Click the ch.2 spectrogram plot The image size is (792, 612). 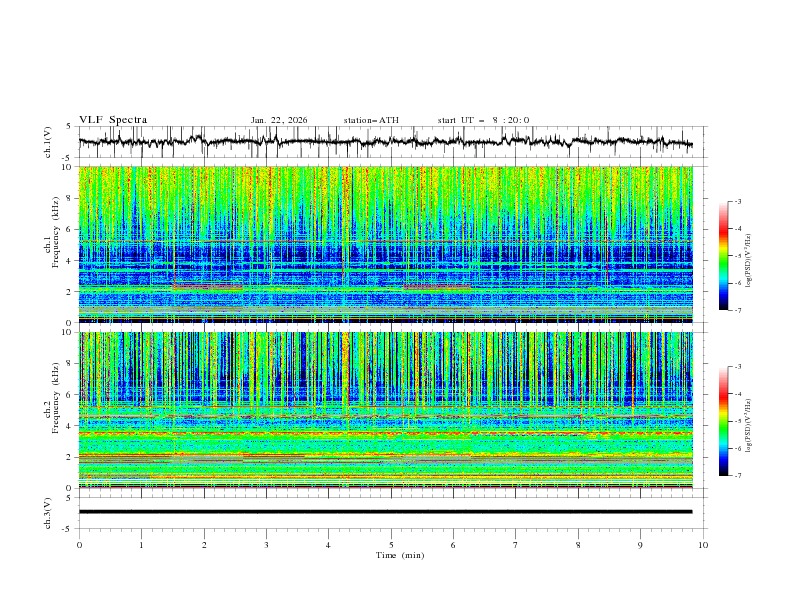point(386,410)
